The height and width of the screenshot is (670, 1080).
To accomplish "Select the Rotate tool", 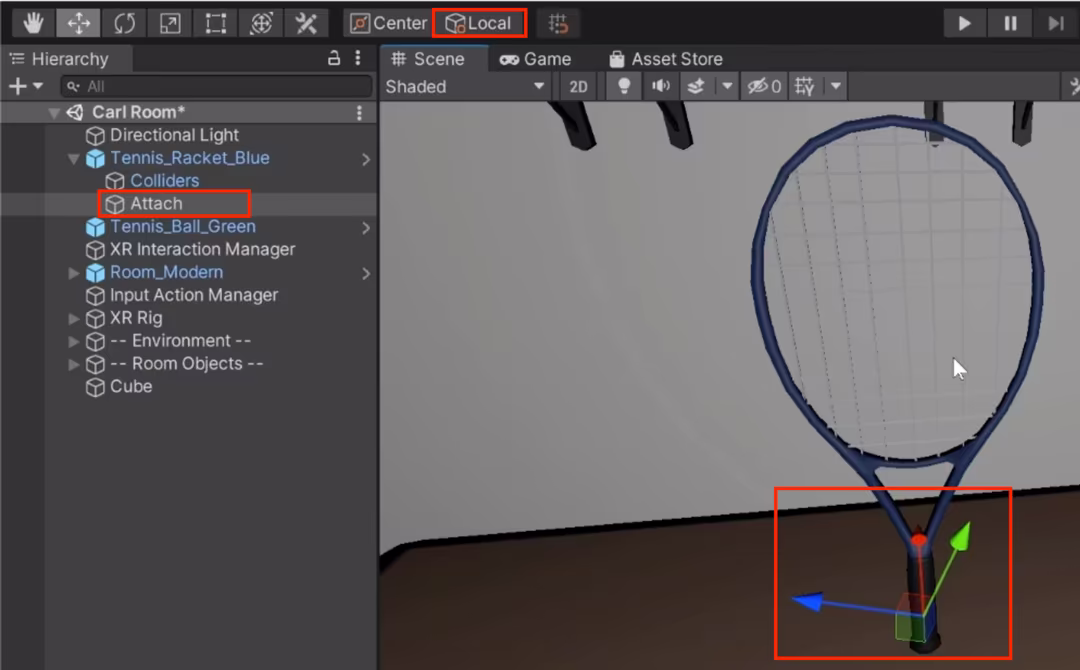I will pos(124,23).
